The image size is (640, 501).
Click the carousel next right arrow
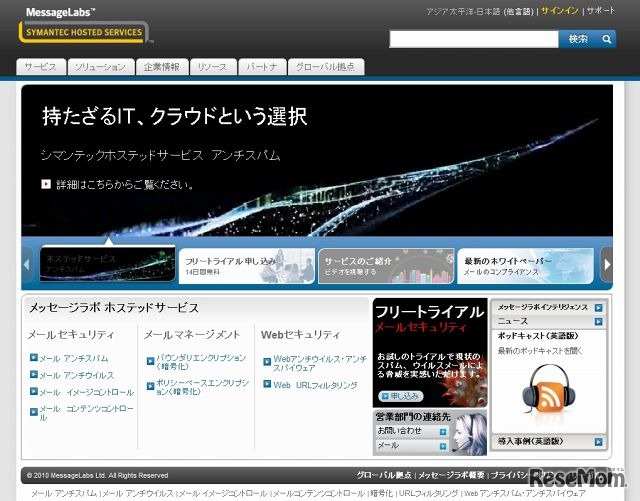click(607, 265)
